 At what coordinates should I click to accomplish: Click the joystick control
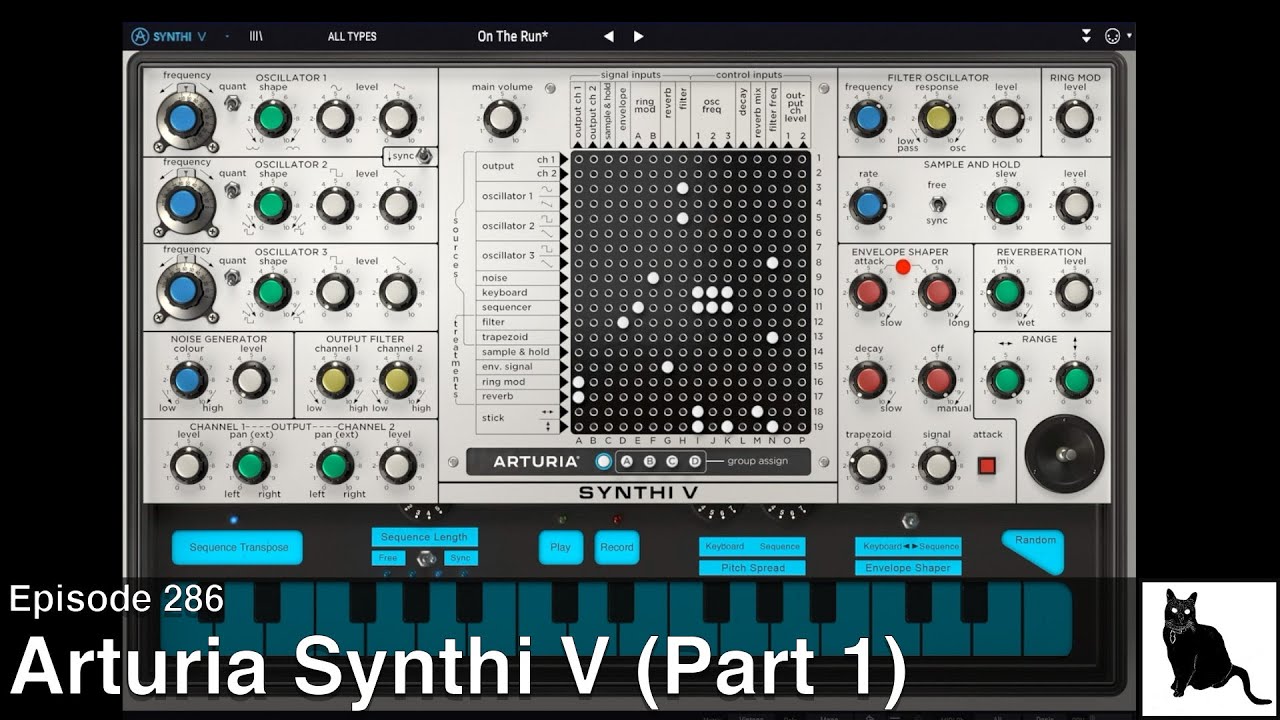(1064, 454)
